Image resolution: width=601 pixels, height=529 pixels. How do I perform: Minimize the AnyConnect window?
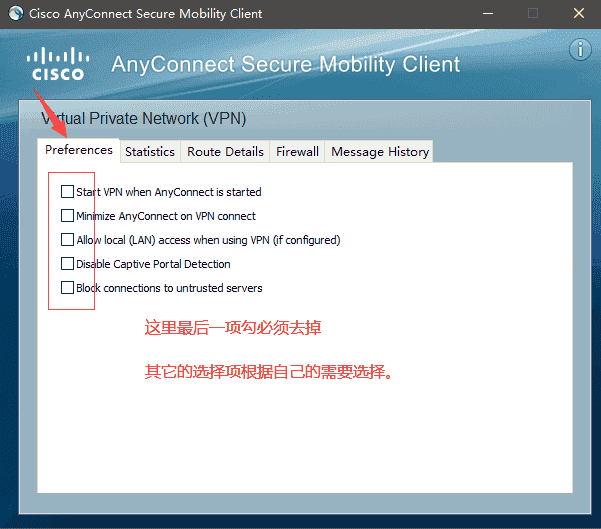tap(486, 14)
